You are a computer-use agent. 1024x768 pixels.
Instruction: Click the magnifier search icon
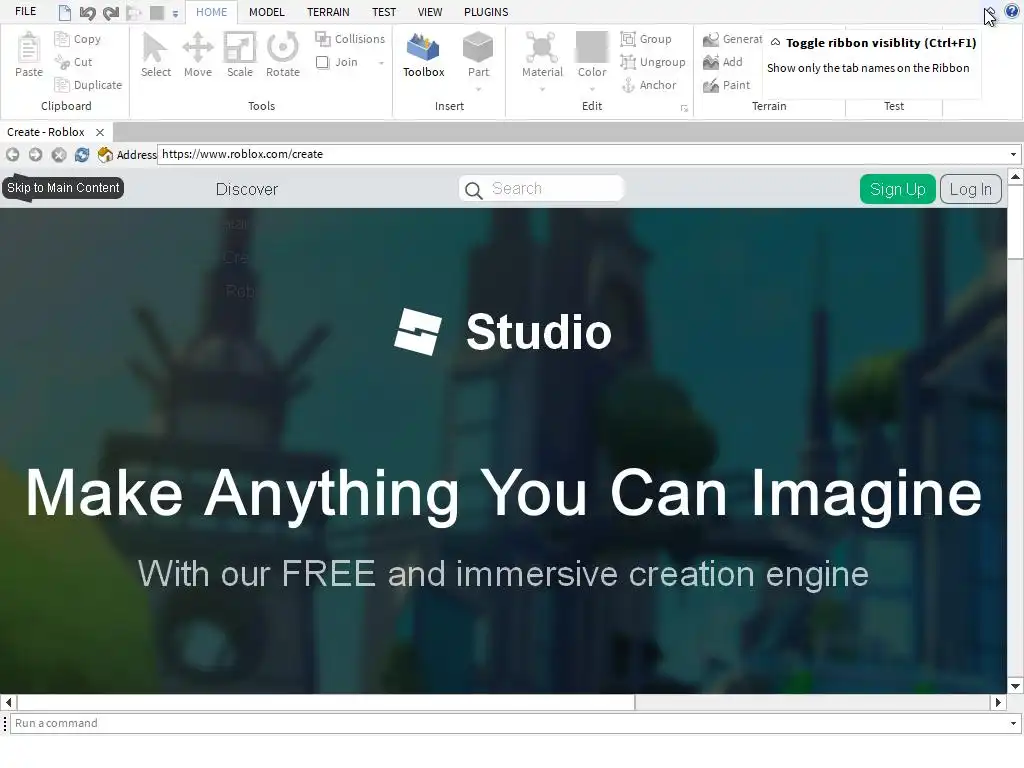[473, 190]
